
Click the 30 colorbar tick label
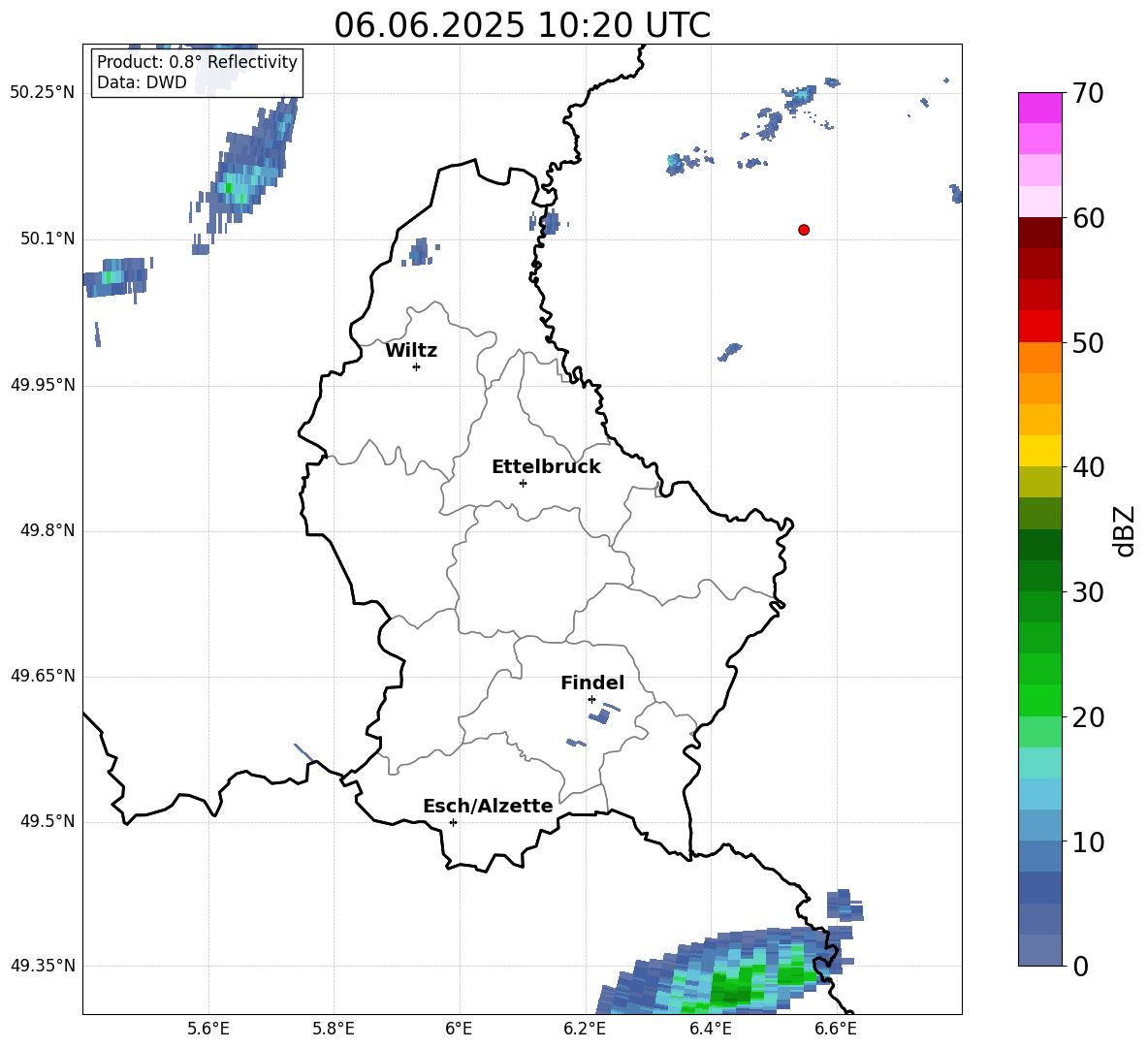tap(1088, 592)
